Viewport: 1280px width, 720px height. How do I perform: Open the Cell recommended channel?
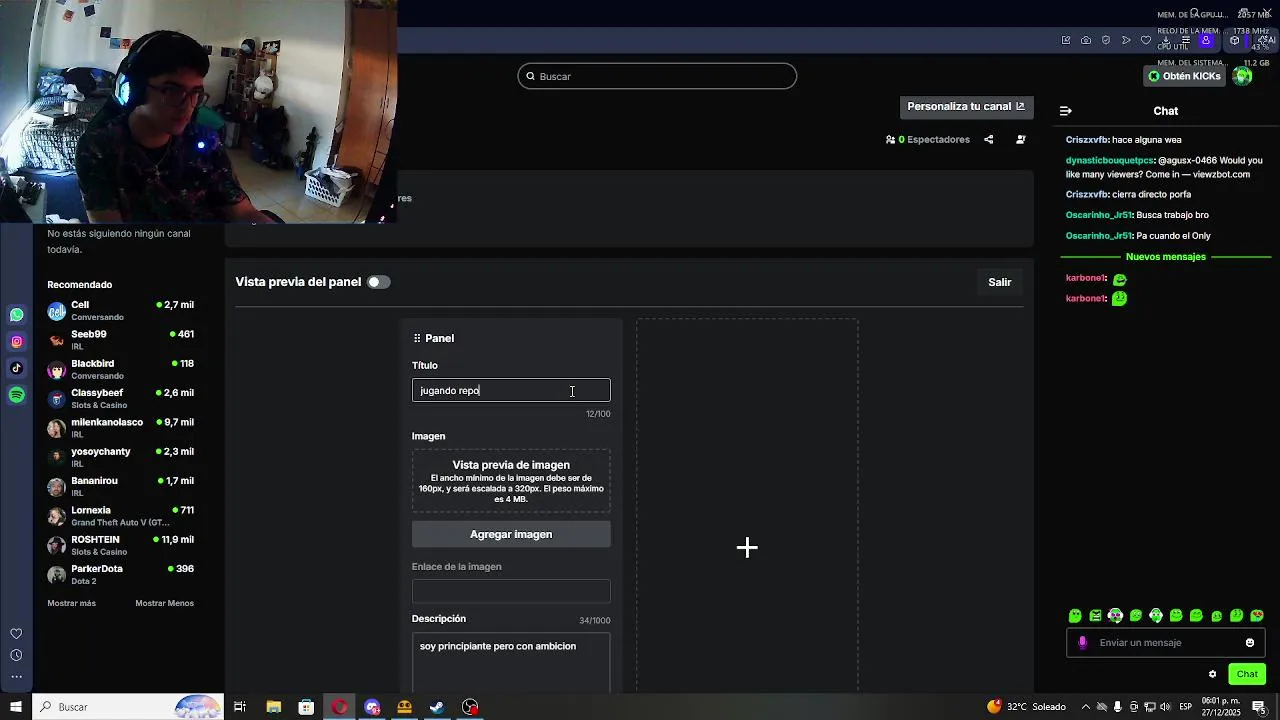pyautogui.click(x=120, y=311)
